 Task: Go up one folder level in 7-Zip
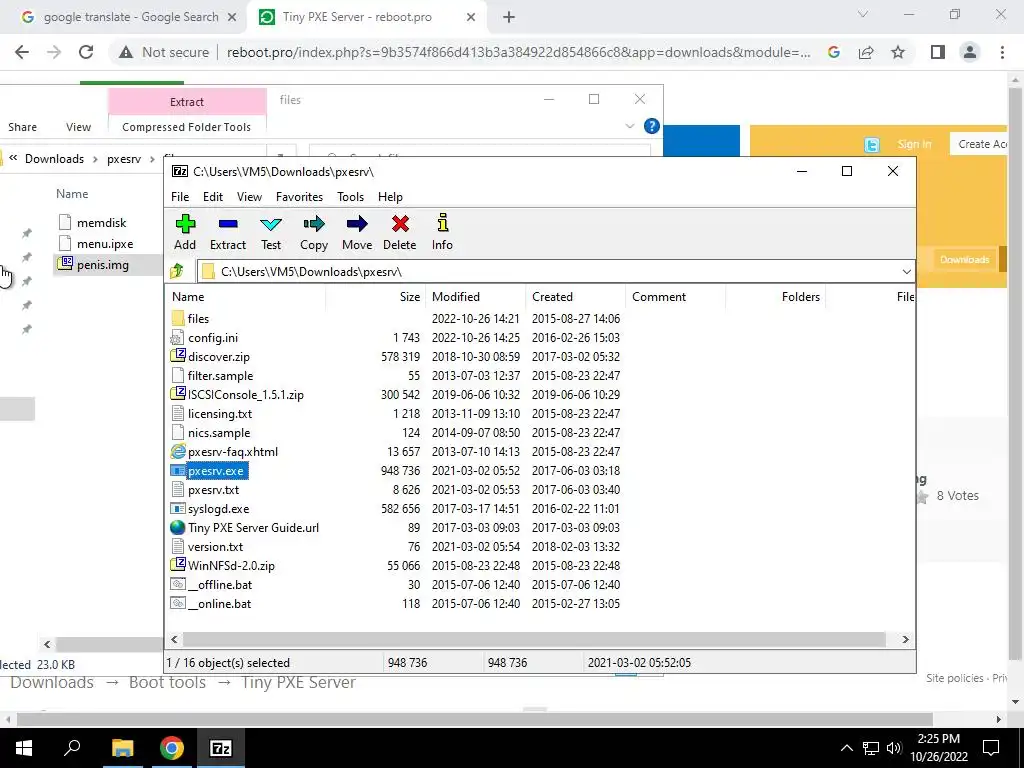[x=177, y=272]
